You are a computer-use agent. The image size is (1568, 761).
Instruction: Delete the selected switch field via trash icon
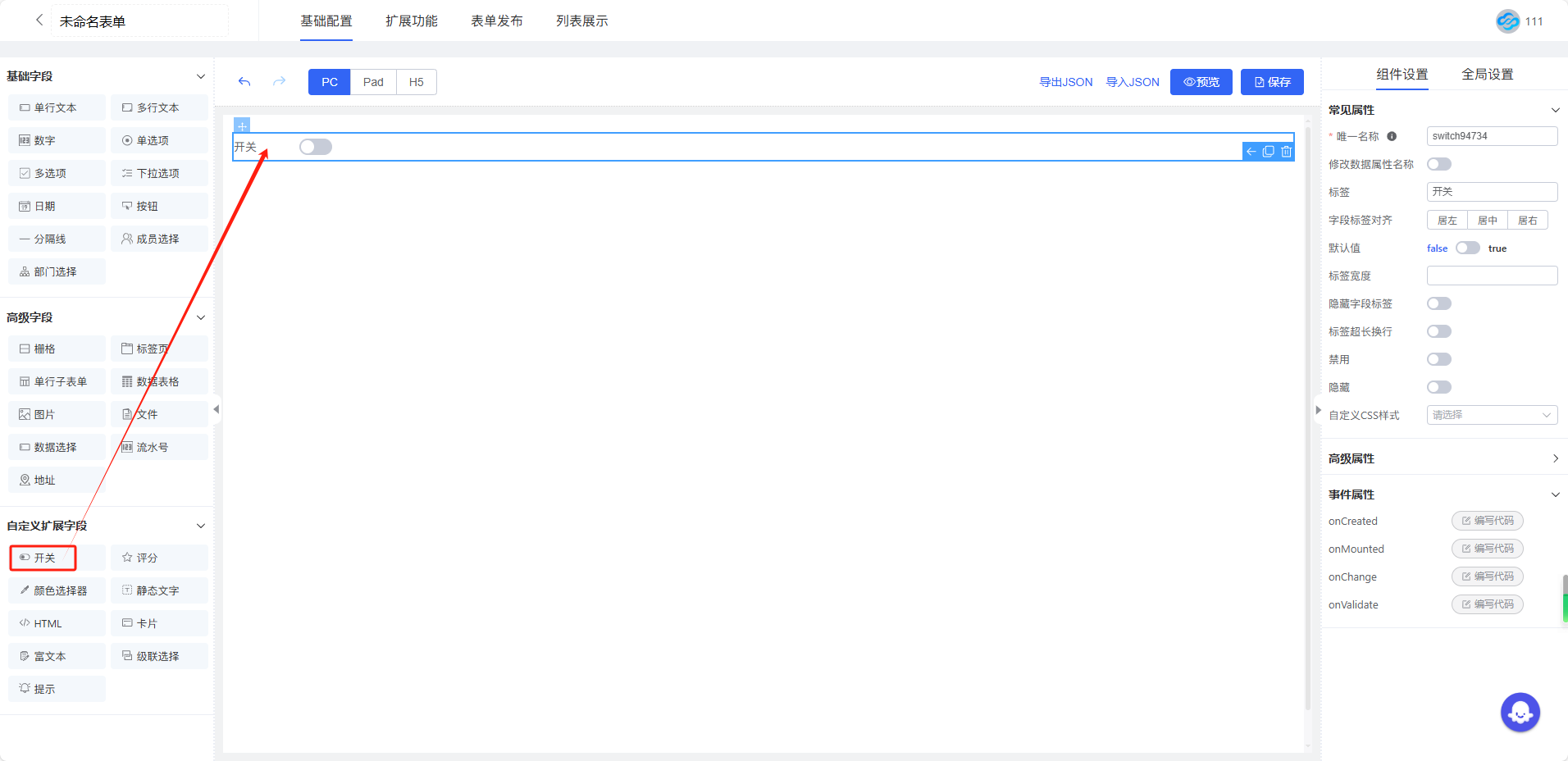(1286, 152)
